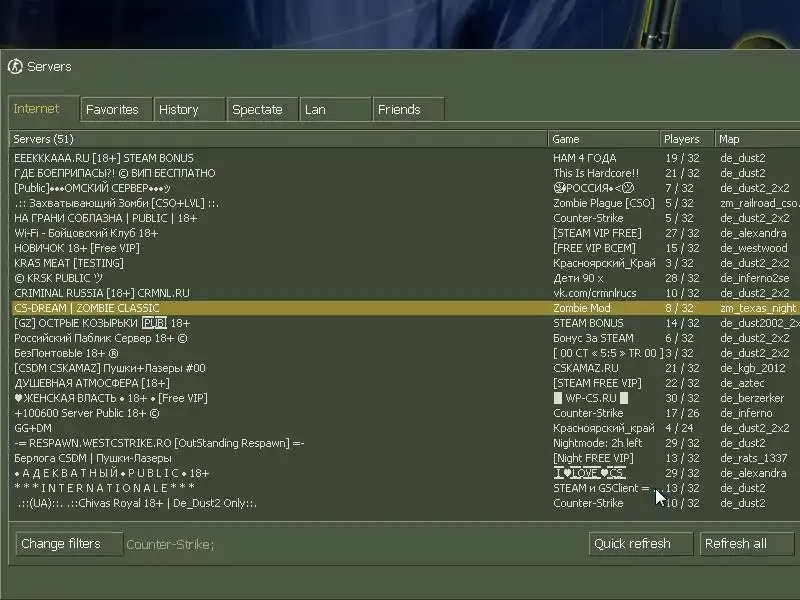The image size is (800, 600).
Task: Select CRIMINAL RUSSIA [18+] CRMNL.RU server
Action: [405, 293]
